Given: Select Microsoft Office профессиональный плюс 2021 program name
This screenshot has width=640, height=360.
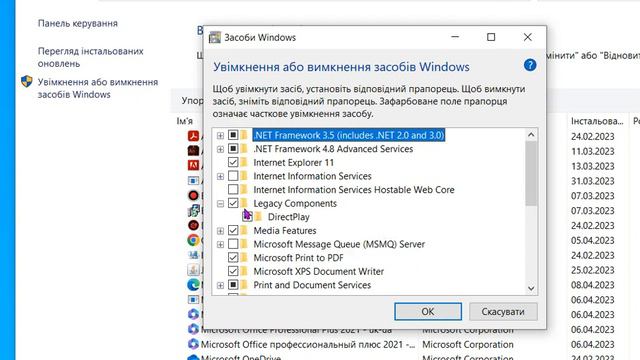Looking at the screenshot, I should tap(308, 344).
